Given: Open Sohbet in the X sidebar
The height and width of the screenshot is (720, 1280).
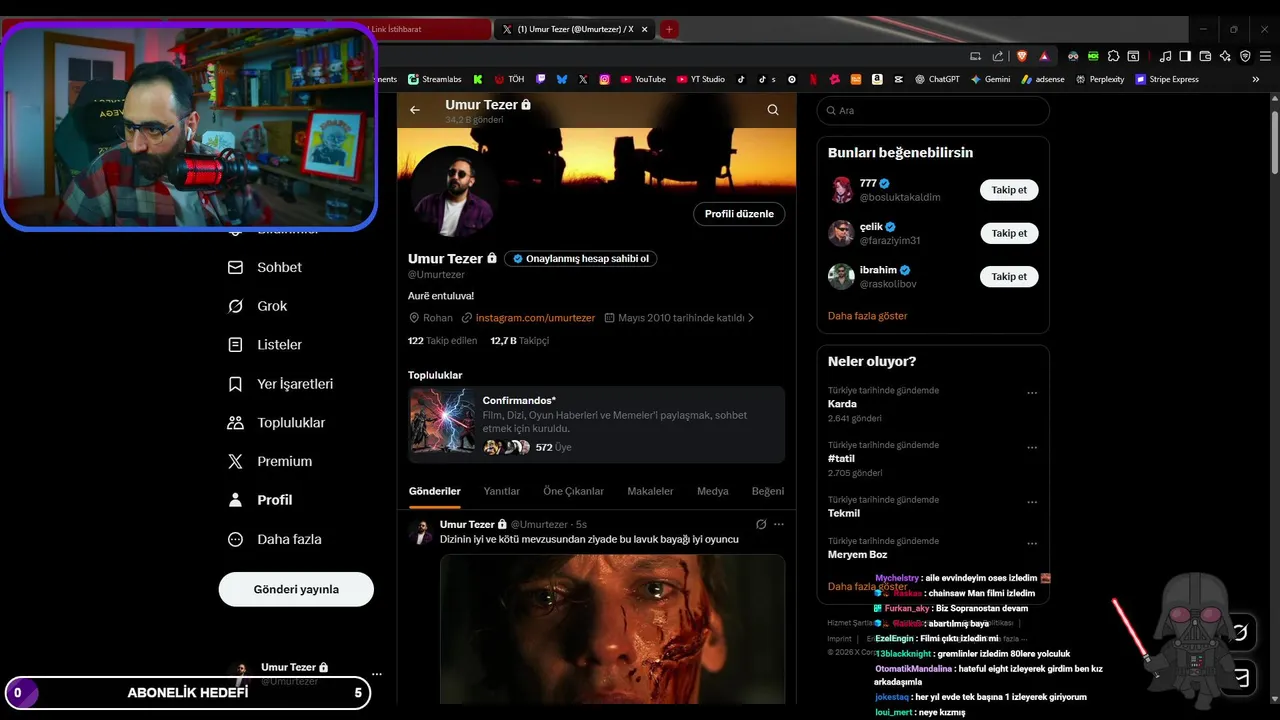Looking at the screenshot, I should 265,267.
